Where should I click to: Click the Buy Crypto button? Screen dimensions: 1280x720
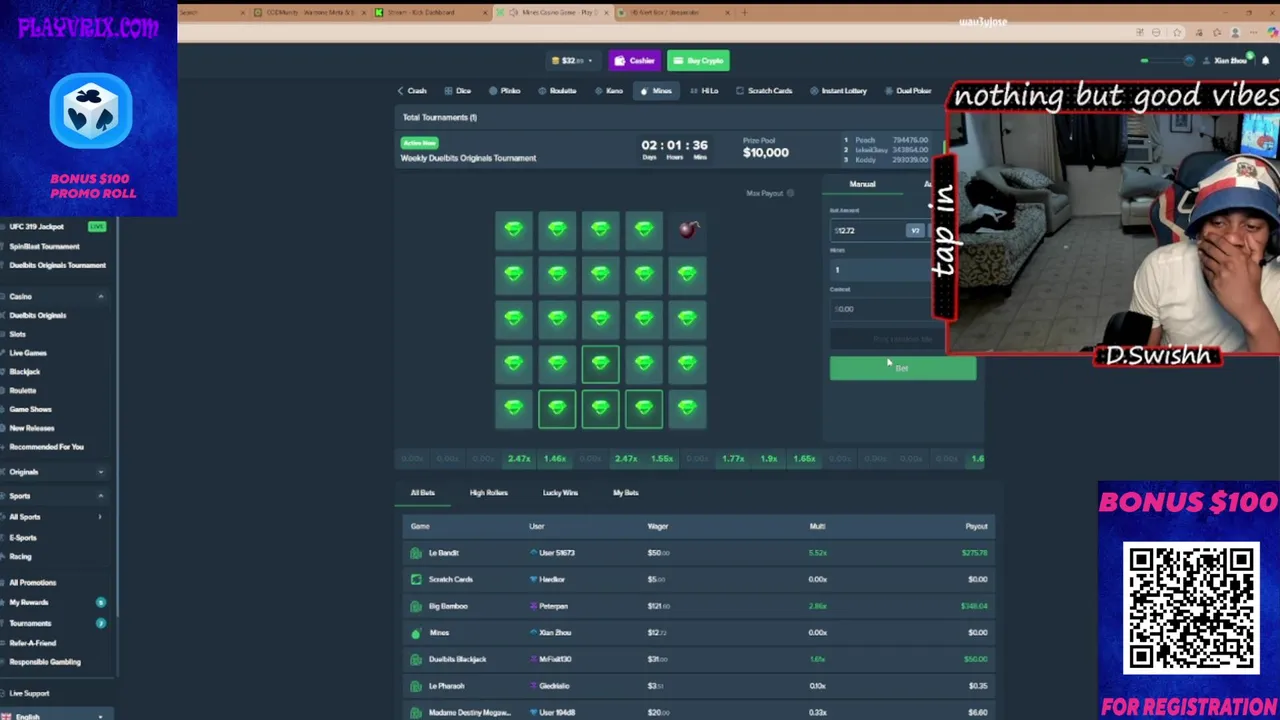pyautogui.click(x=698, y=61)
